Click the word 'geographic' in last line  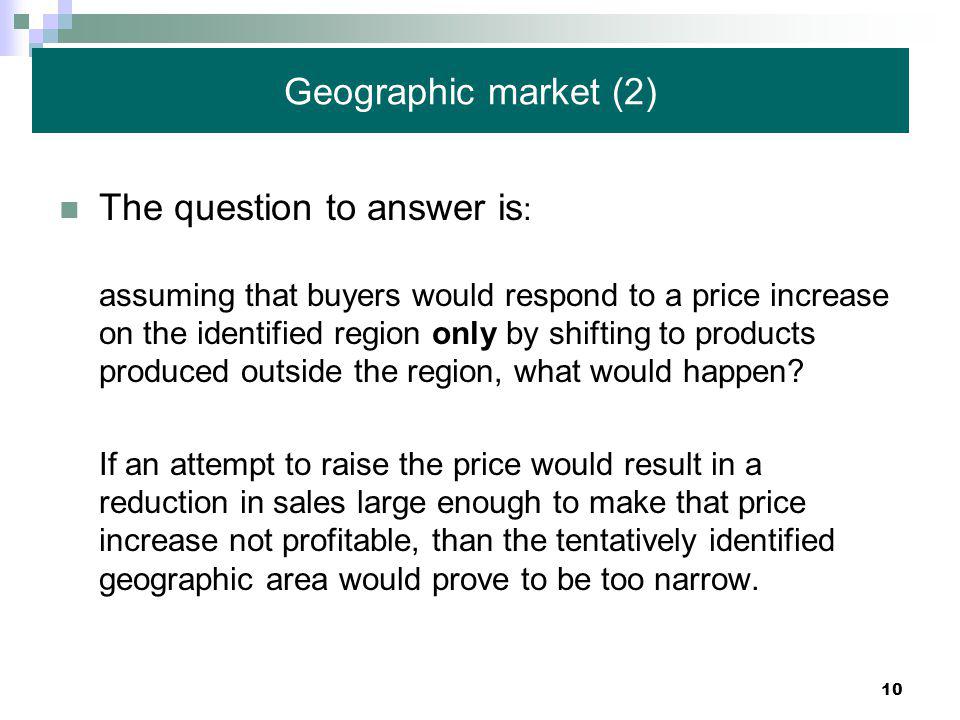click(x=176, y=580)
